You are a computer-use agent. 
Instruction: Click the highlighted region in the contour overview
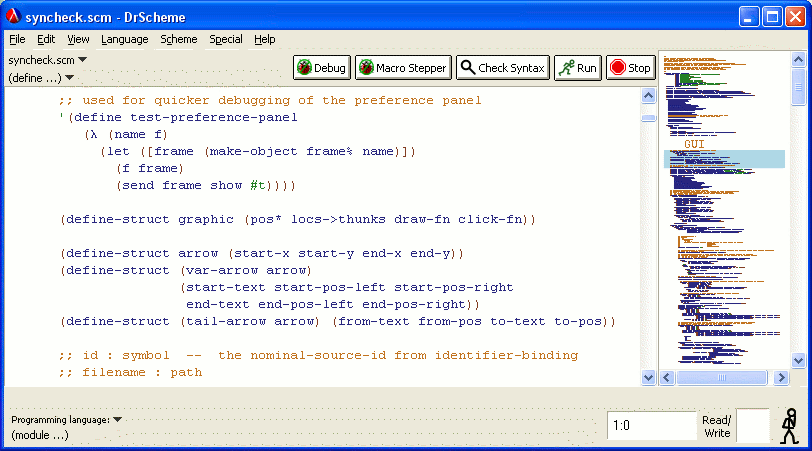pos(724,159)
